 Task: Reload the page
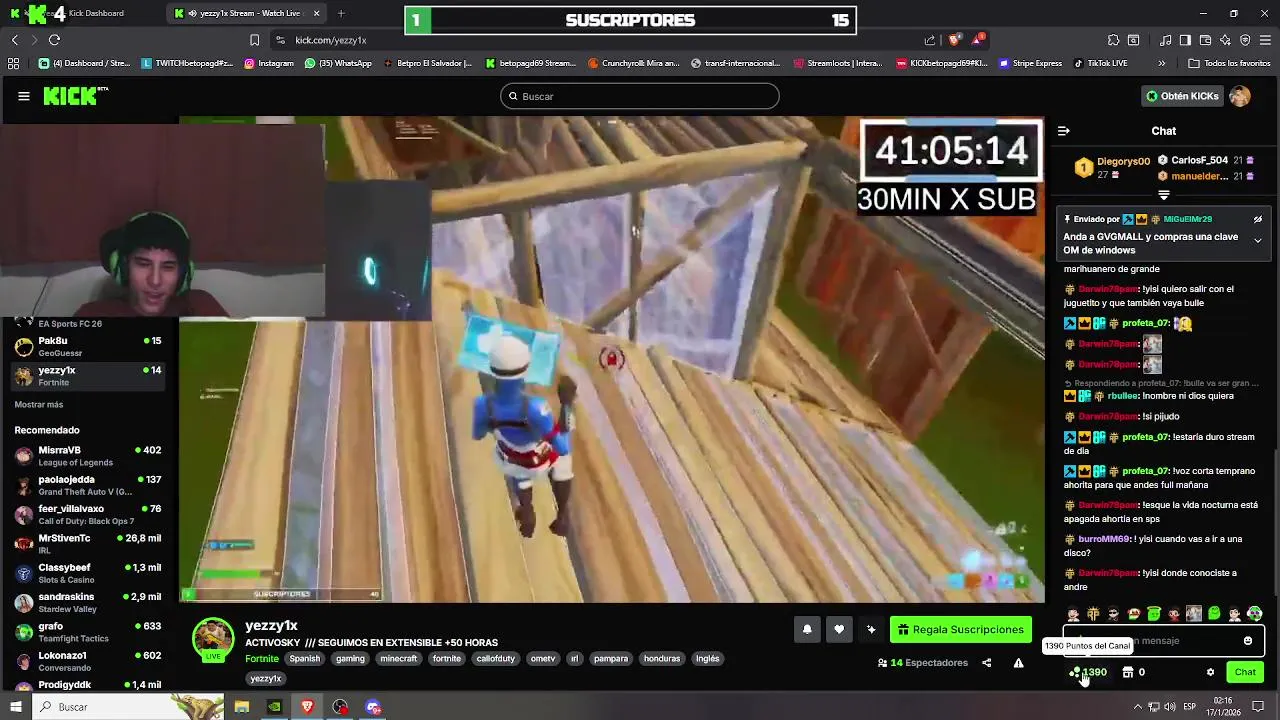pos(54,40)
